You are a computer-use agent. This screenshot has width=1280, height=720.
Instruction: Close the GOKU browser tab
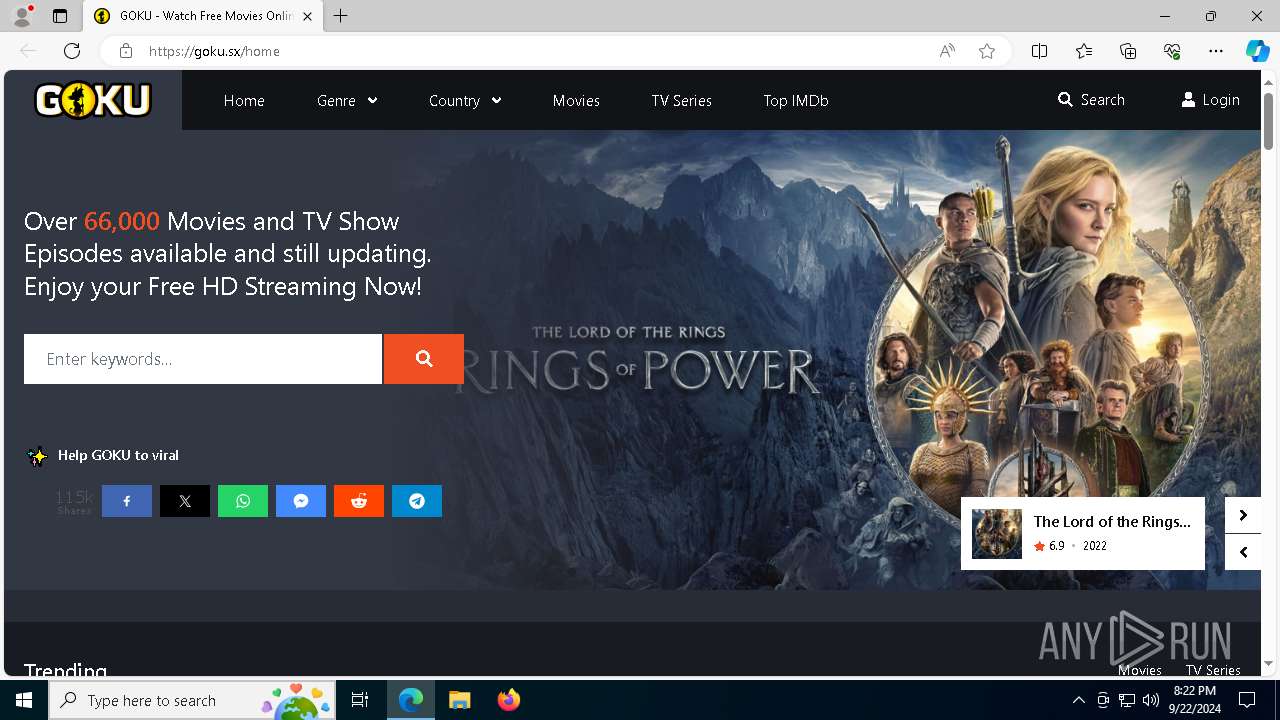click(307, 16)
